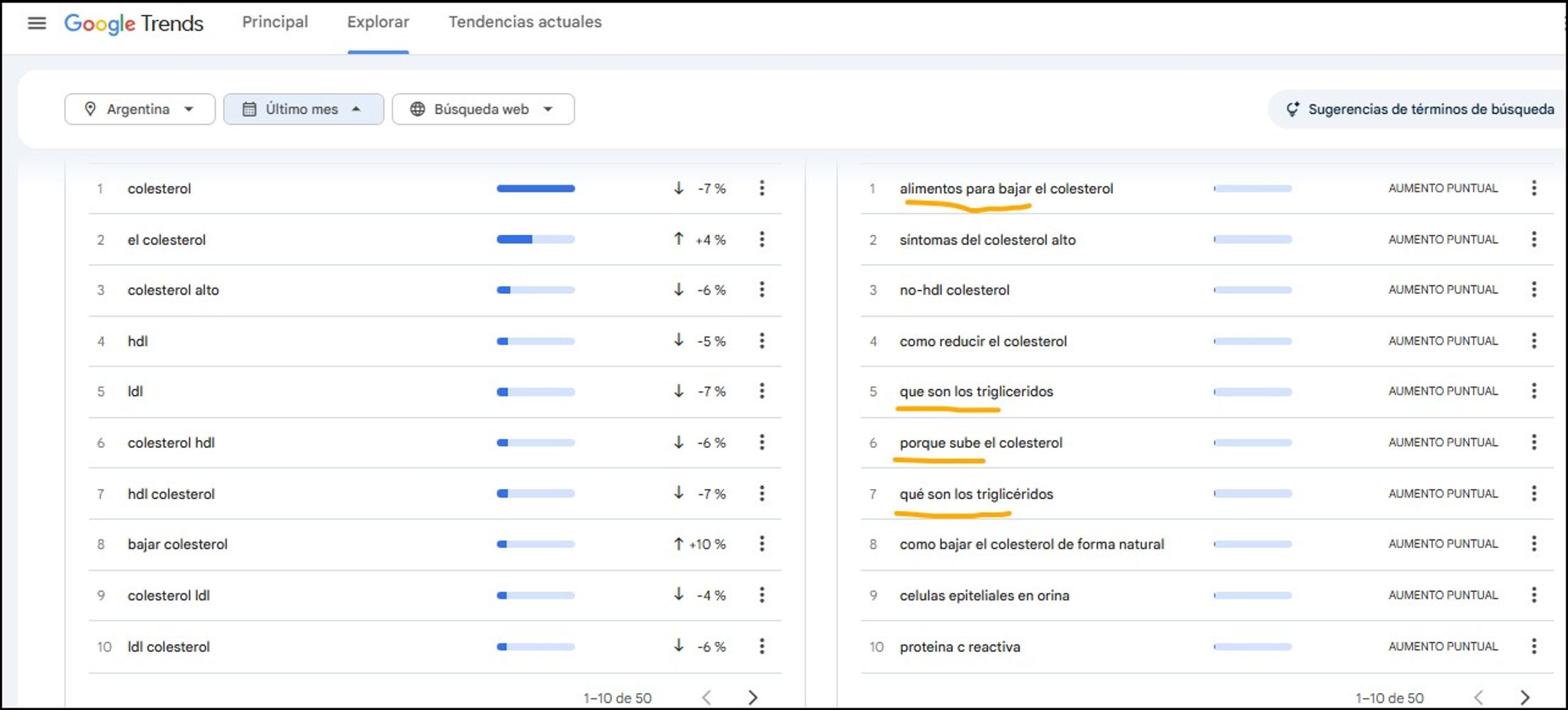Image resolution: width=1568 pixels, height=710 pixels.
Task: Open more options for 'ldl' row
Action: pyautogui.click(x=762, y=391)
